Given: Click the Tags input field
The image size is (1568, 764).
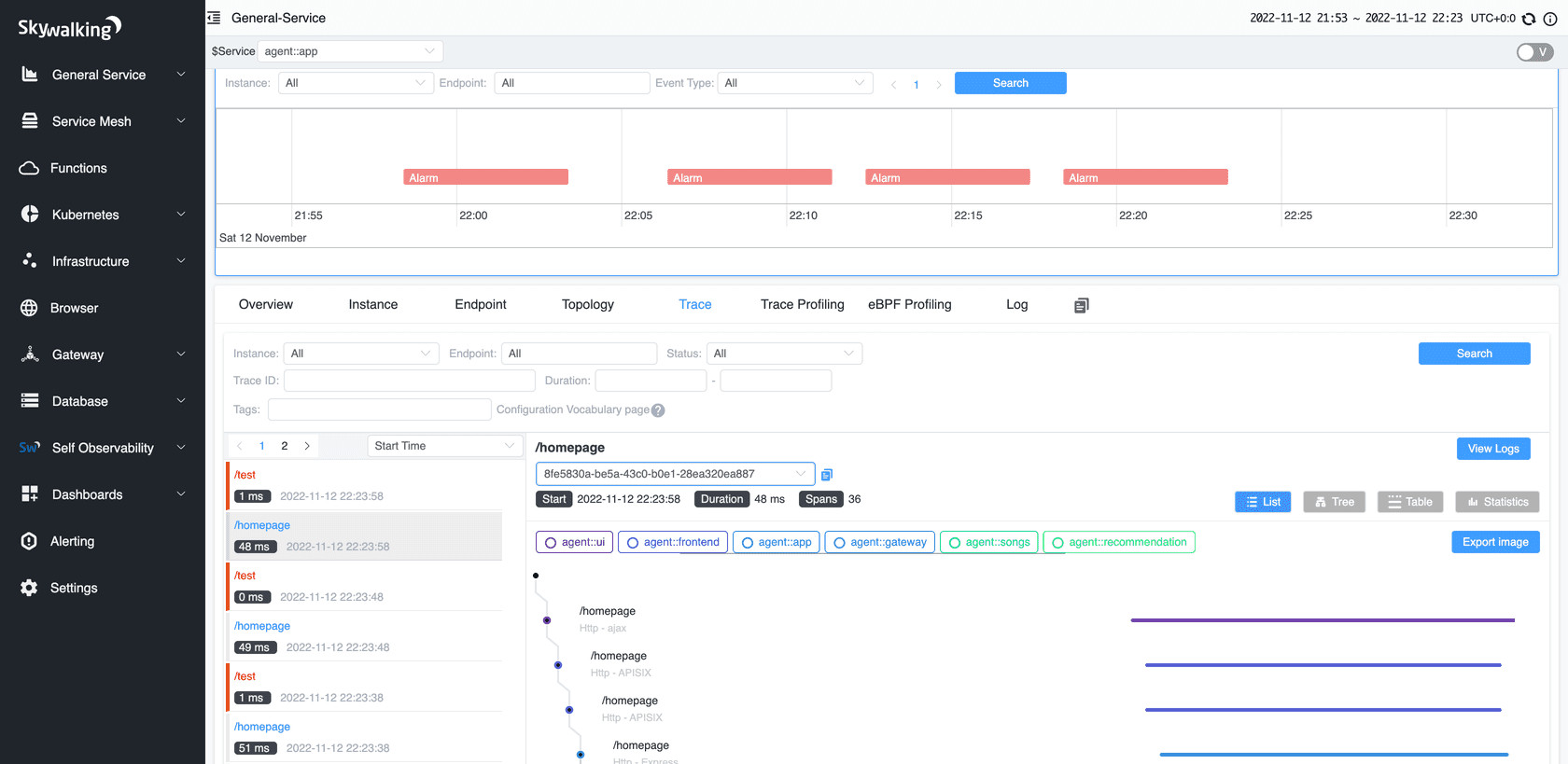Looking at the screenshot, I should pyautogui.click(x=380, y=410).
